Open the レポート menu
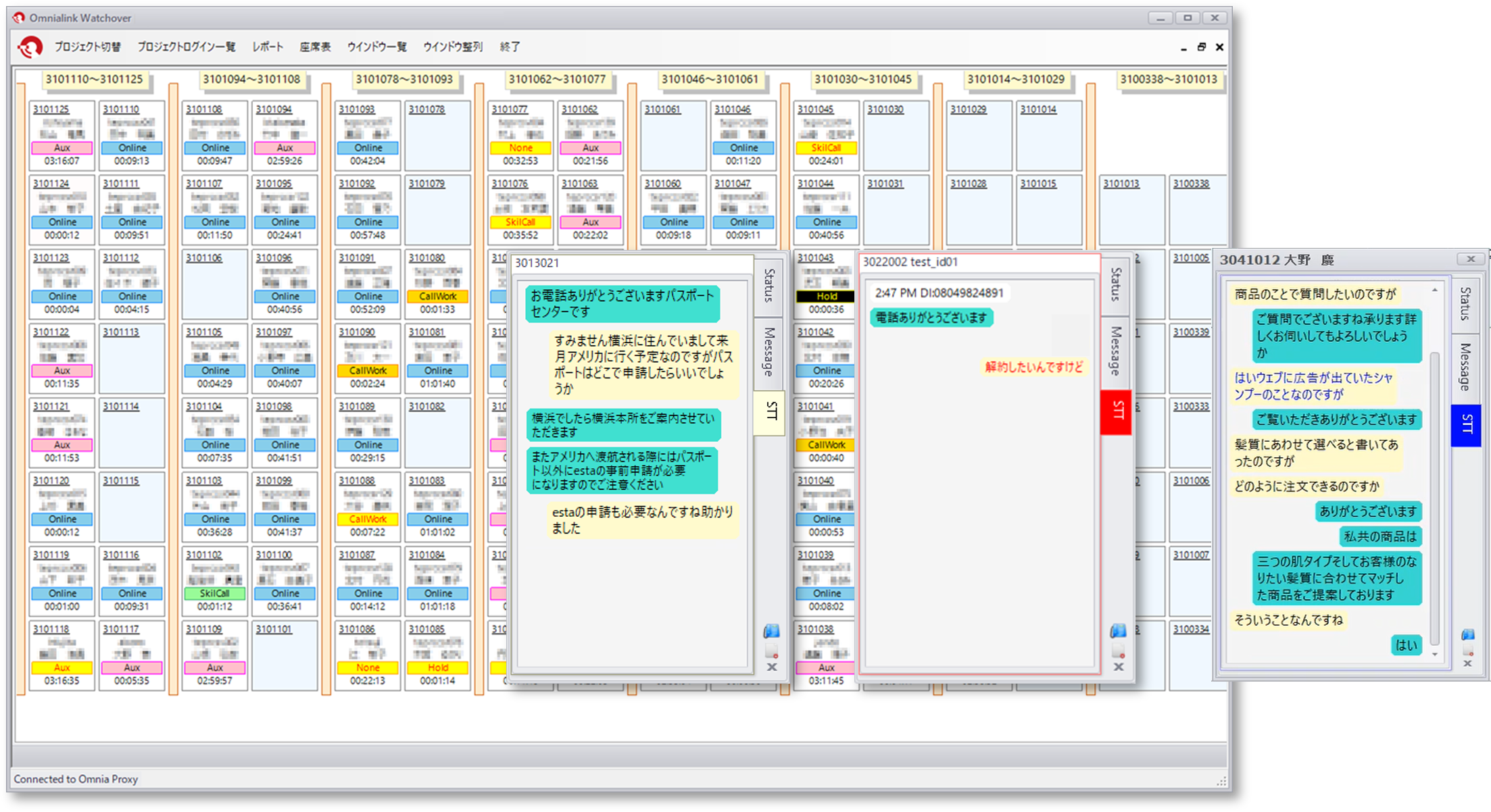Image resolution: width=1491 pixels, height=812 pixels. tap(267, 47)
